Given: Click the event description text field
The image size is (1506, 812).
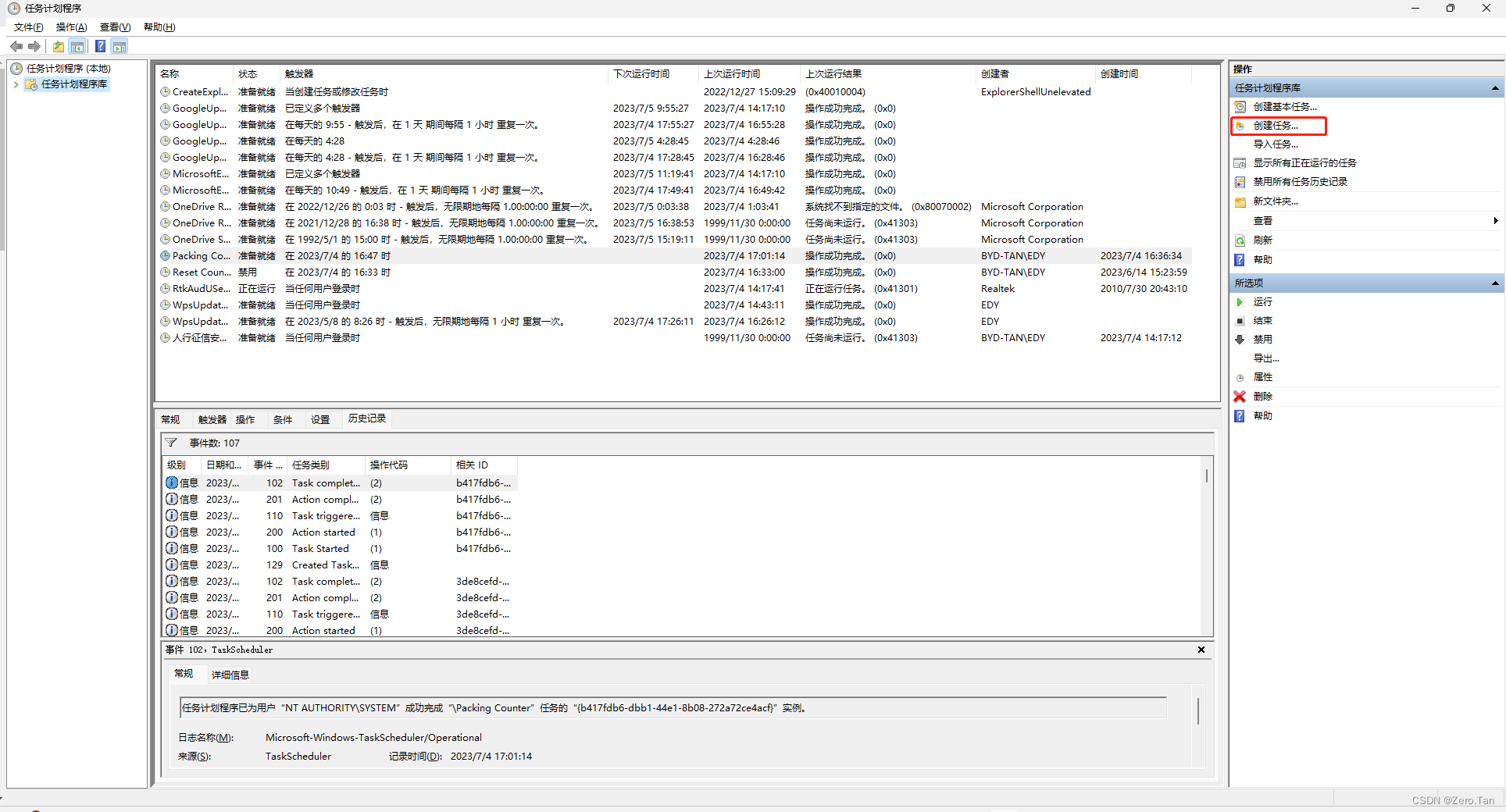Looking at the screenshot, I should click(x=673, y=708).
